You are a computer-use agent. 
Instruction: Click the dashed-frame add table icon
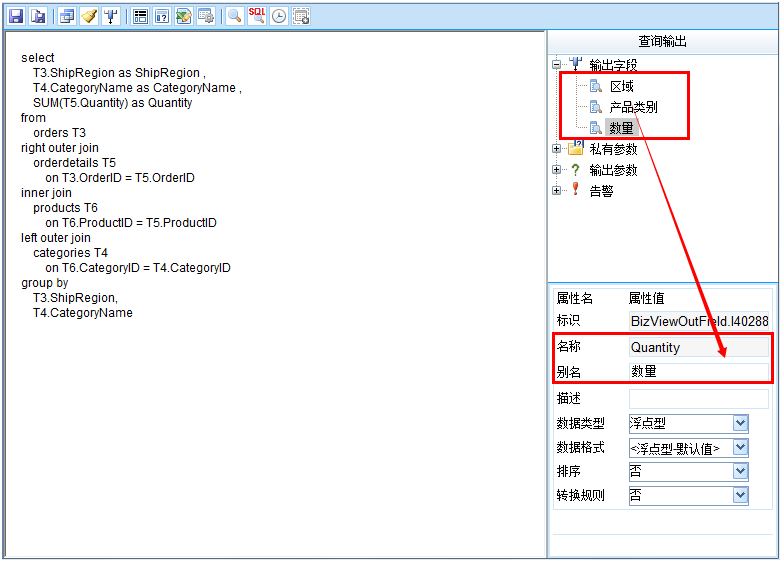tap(301, 16)
